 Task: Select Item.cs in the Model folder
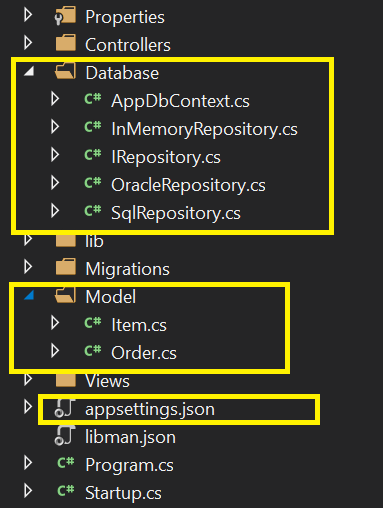click(139, 325)
